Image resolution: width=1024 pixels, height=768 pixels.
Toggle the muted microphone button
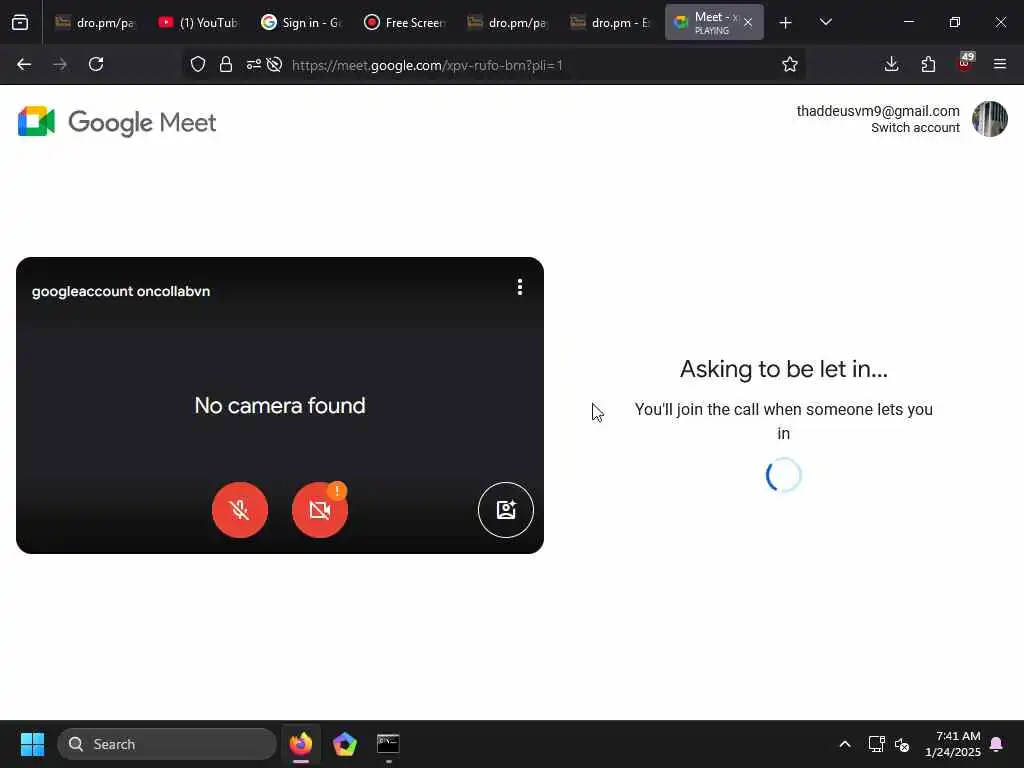[x=240, y=510]
